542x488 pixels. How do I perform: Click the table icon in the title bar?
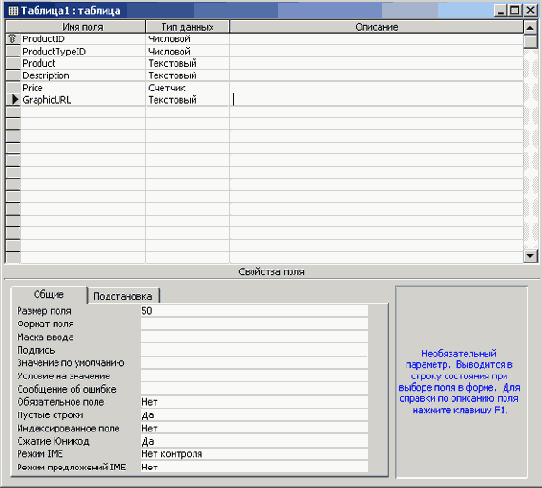[x=13, y=10]
